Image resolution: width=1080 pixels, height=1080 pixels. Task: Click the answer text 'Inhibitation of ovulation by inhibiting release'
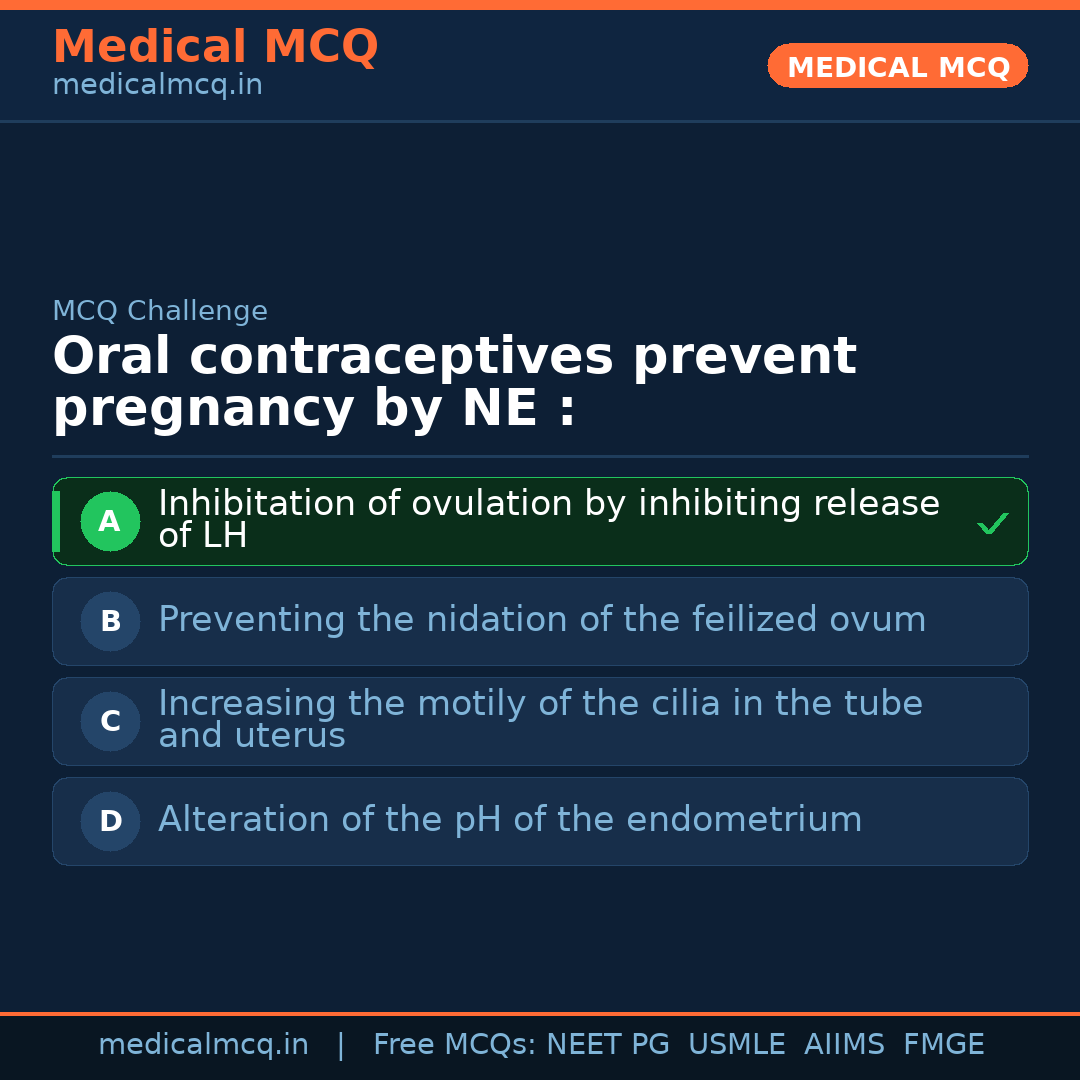pyautogui.click(x=548, y=504)
